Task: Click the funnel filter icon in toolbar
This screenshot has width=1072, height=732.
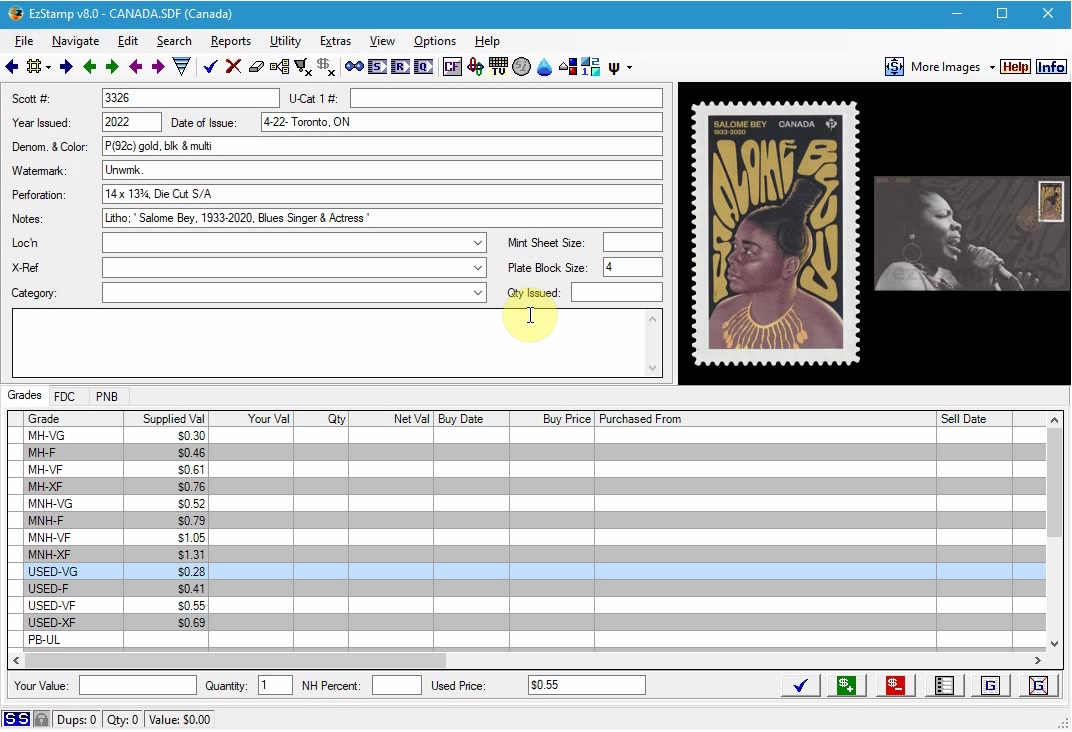Action: coord(181,67)
